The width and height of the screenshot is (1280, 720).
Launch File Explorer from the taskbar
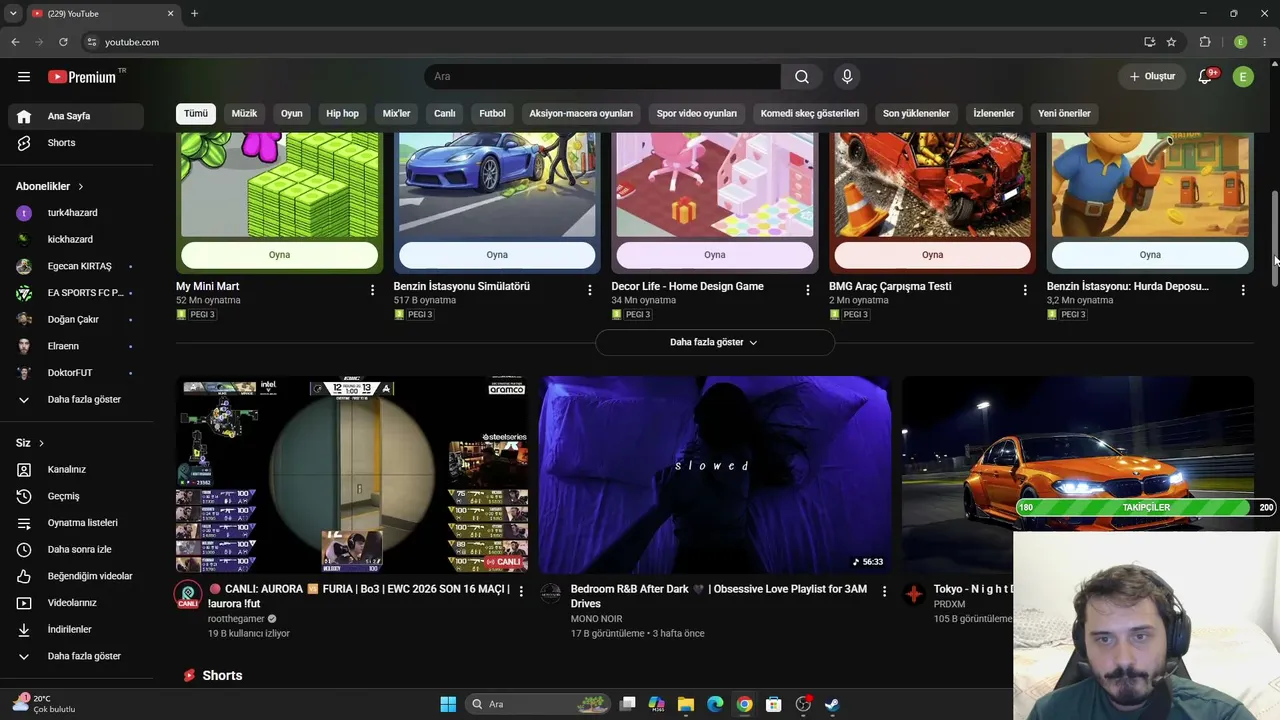point(685,704)
